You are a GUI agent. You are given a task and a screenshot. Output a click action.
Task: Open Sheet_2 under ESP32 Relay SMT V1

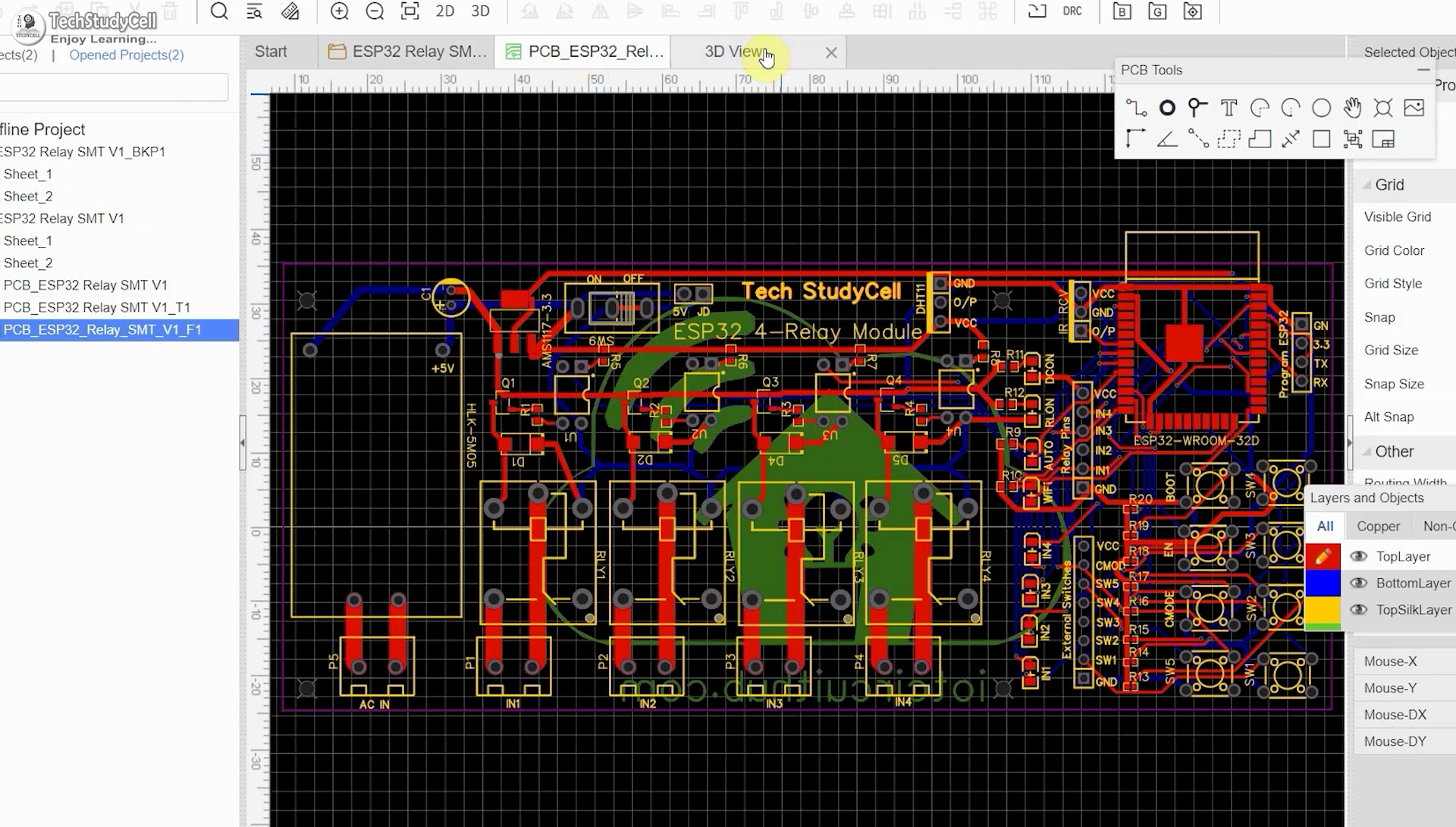click(x=28, y=263)
